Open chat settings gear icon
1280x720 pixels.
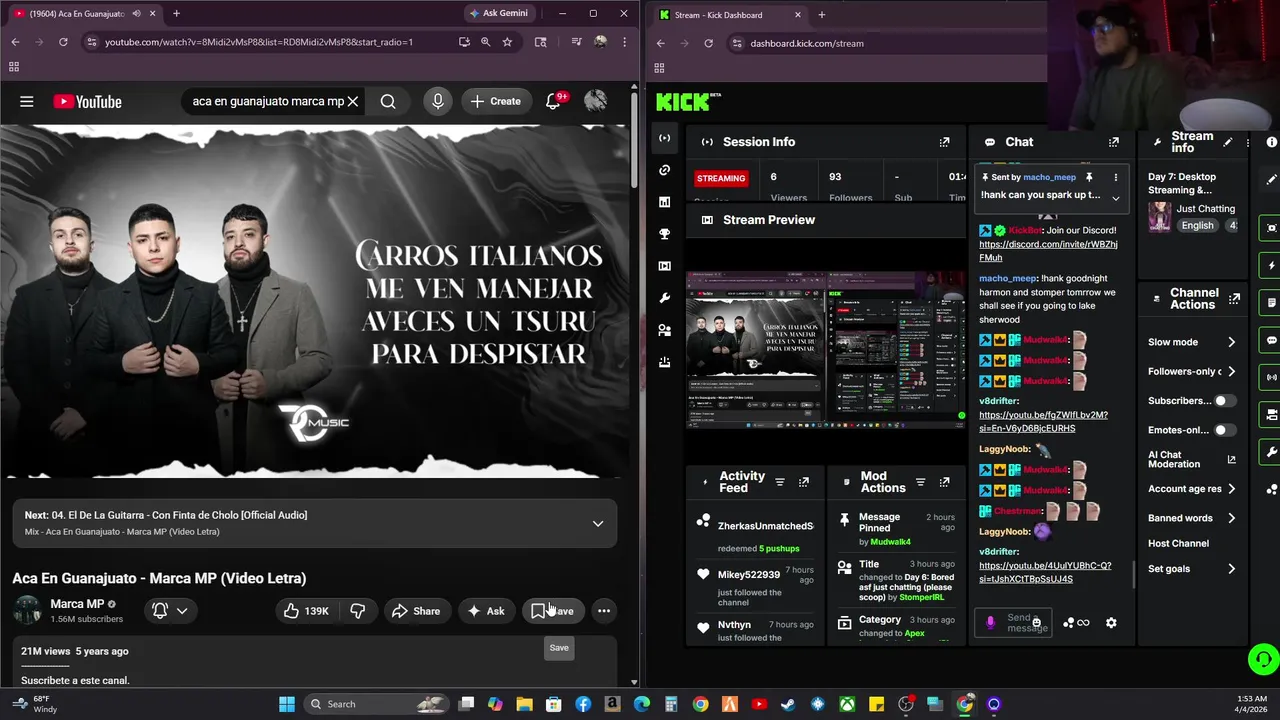point(1111,623)
